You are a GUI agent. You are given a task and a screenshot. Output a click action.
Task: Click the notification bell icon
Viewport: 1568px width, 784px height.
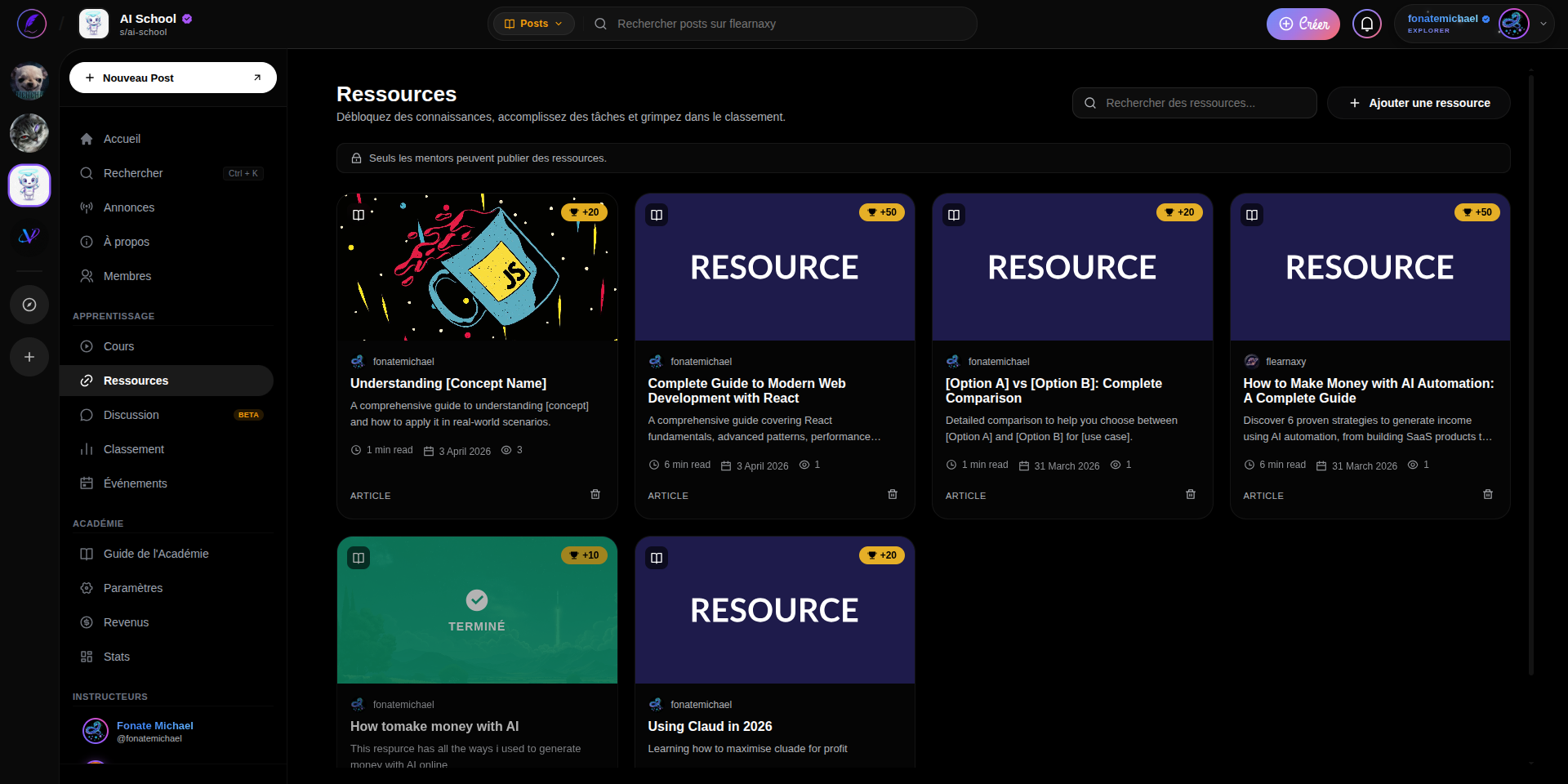pyautogui.click(x=1366, y=24)
